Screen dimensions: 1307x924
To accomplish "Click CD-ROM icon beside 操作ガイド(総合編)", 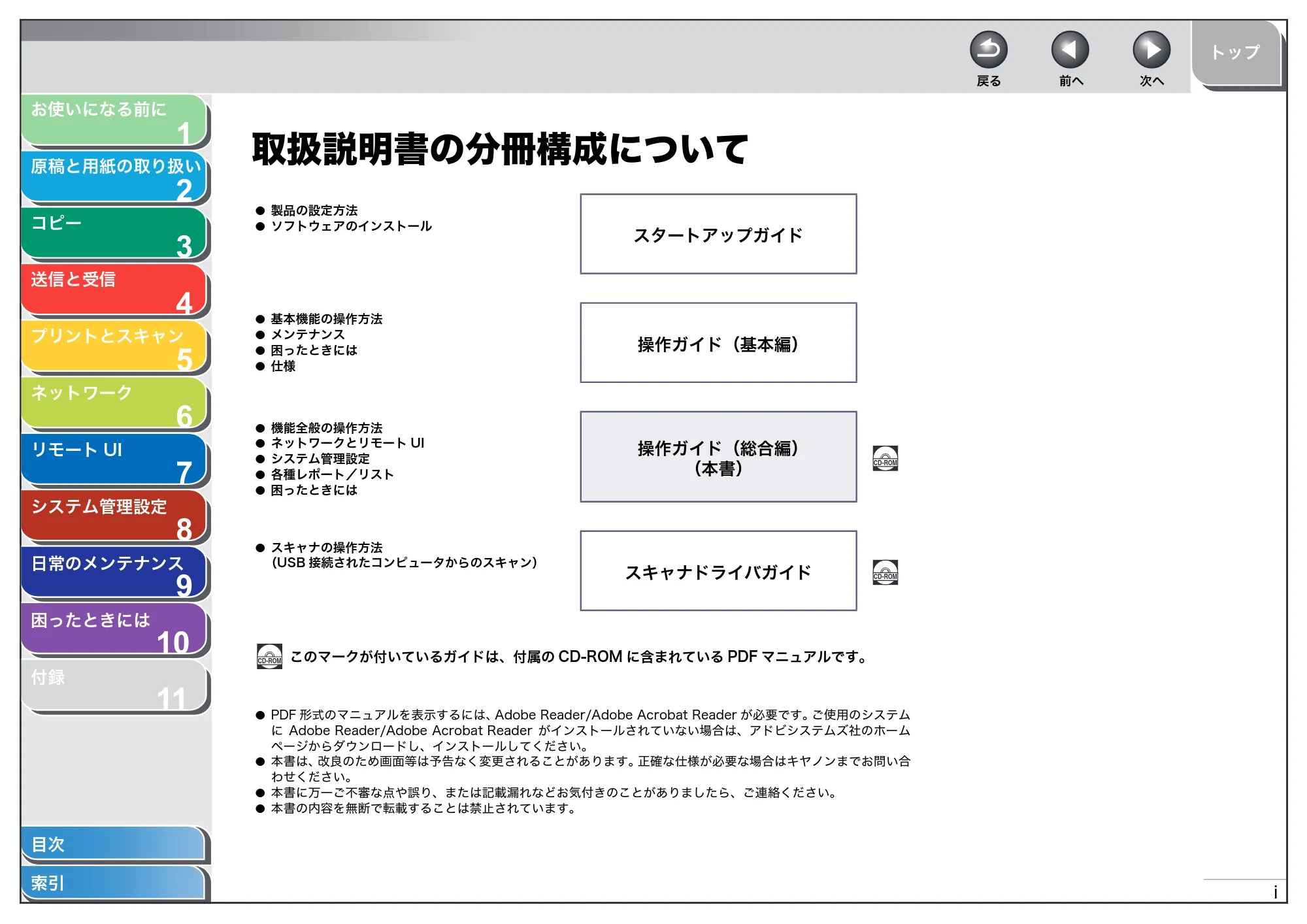I will [x=885, y=458].
